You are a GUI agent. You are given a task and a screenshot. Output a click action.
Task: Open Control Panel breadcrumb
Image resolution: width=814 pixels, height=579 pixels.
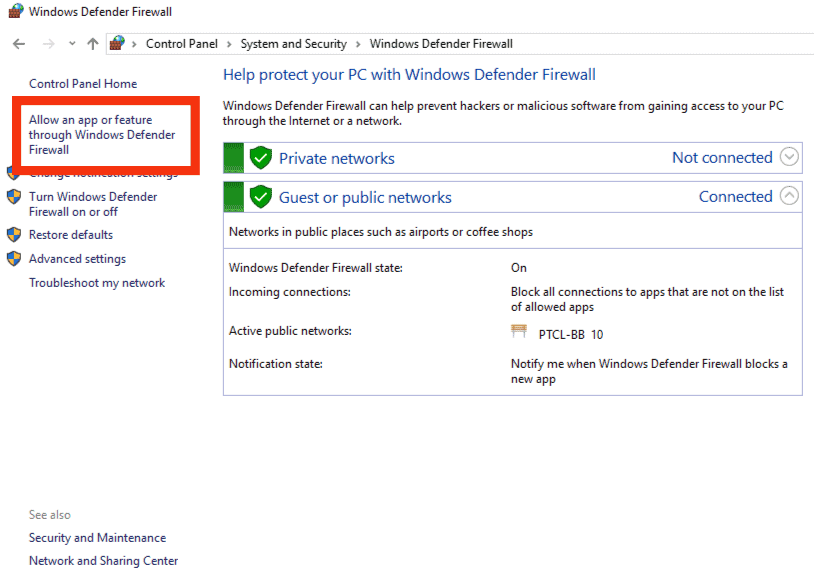(x=182, y=44)
